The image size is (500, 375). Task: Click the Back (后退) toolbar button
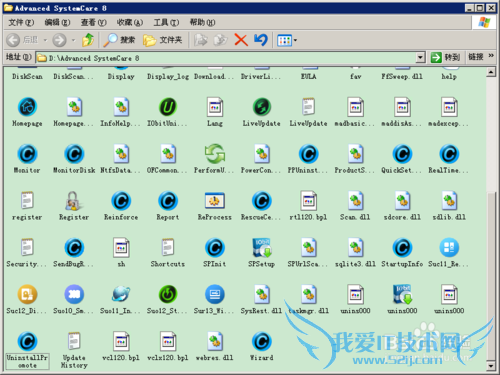(22, 40)
